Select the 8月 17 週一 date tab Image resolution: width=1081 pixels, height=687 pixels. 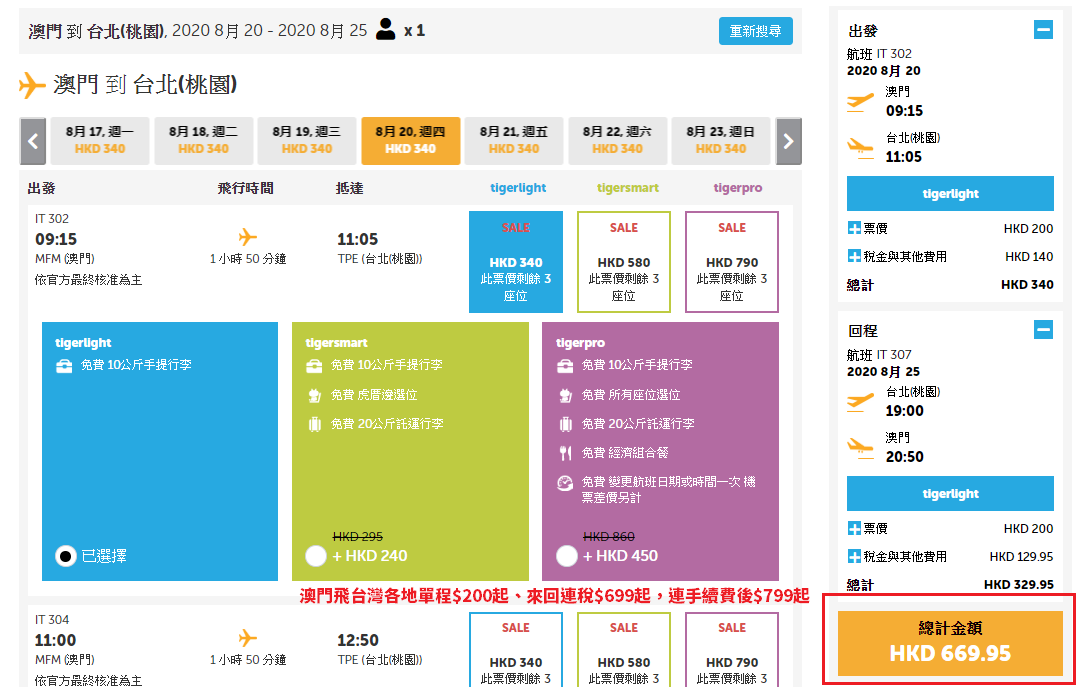pos(100,141)
